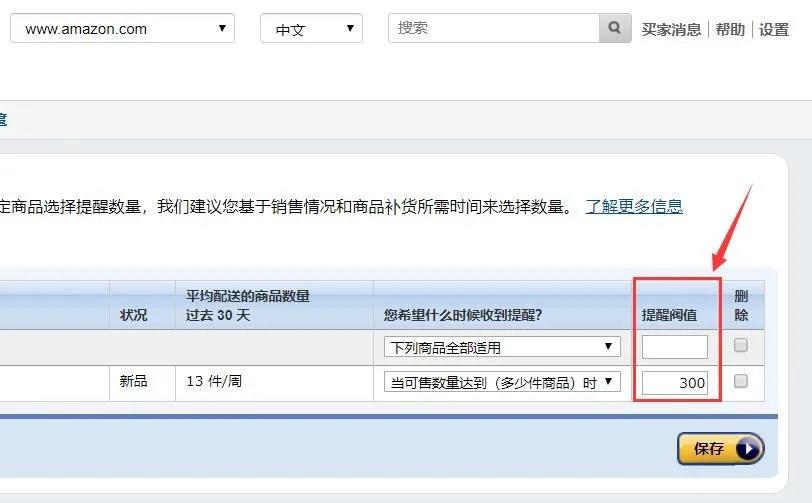Click the 状况 column header

tap(134, 315)
